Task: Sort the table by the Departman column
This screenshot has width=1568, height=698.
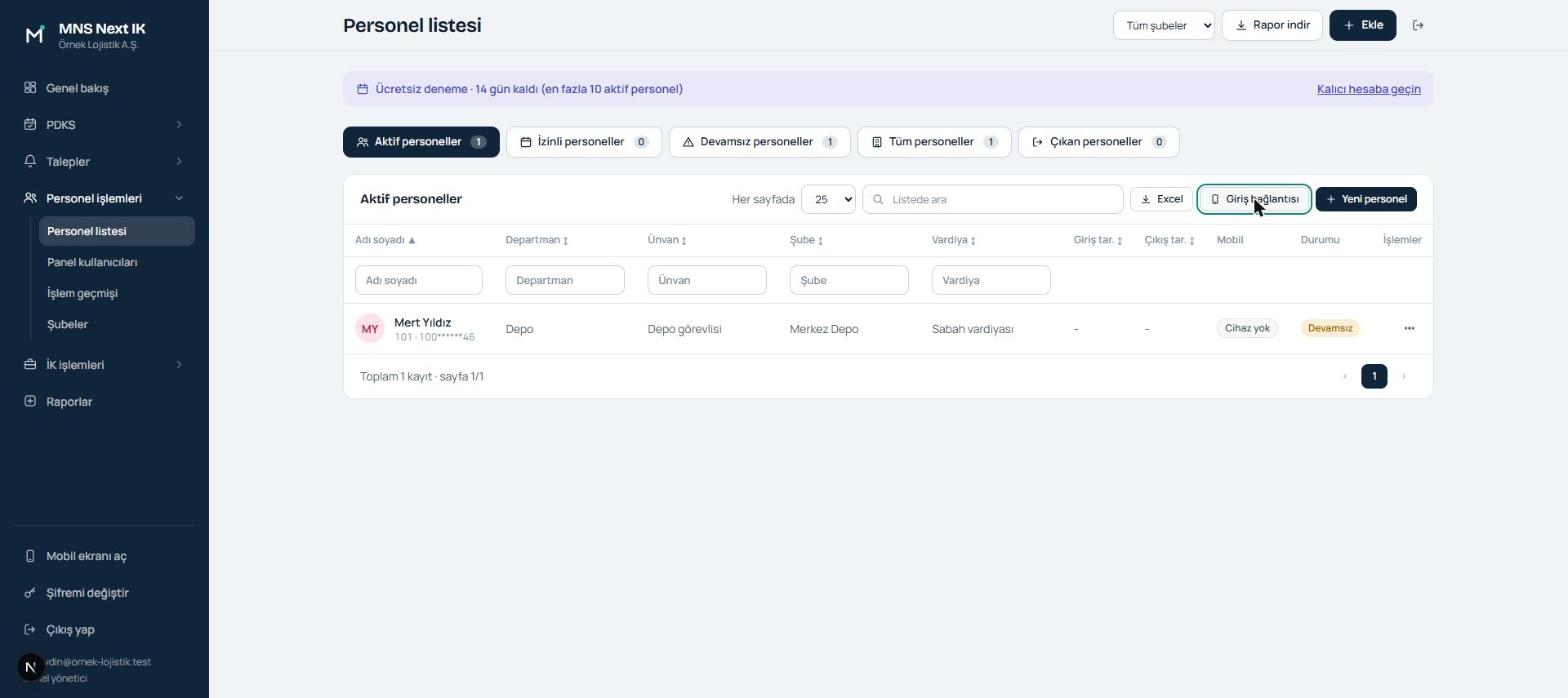Action: coord(537,240)
